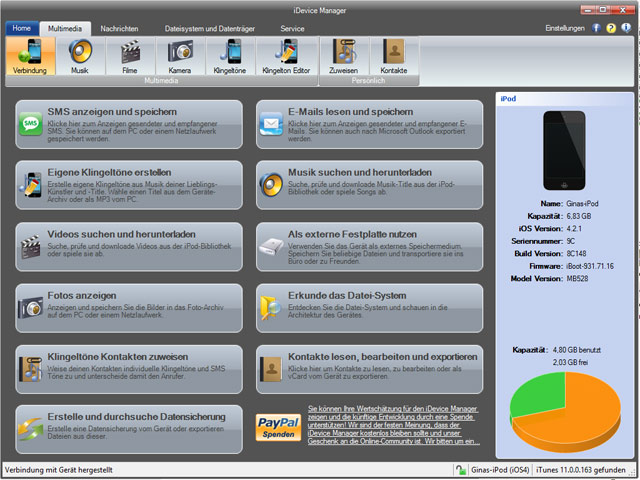Click the folder magnifier icon for Datei-System
The image size is (640, 480).
(x=271, y=308)
